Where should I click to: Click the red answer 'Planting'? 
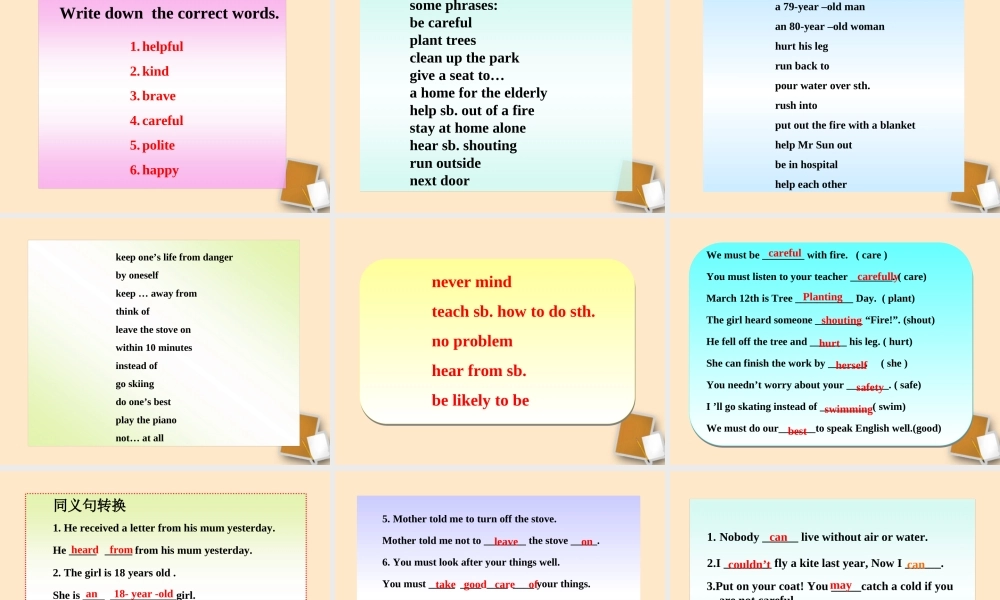(x=823, y=297)
